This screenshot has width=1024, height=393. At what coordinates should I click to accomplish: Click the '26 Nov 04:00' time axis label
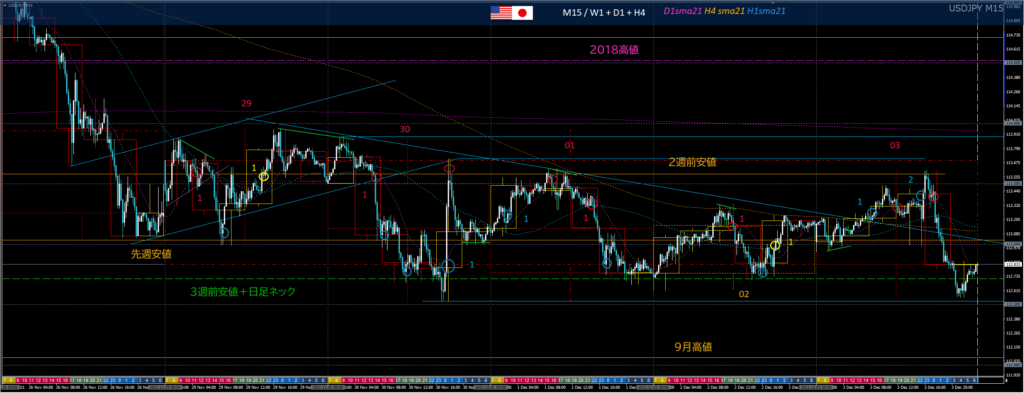(x=41, y=387)
